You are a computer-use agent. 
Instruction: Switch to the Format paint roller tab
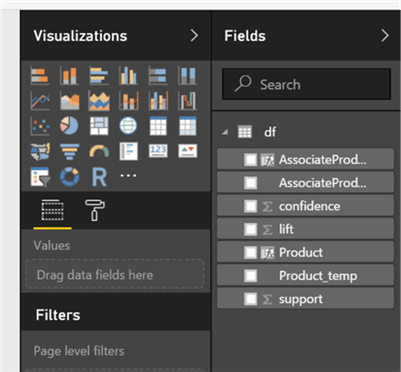pyautogui.click(x=95, y=210)
